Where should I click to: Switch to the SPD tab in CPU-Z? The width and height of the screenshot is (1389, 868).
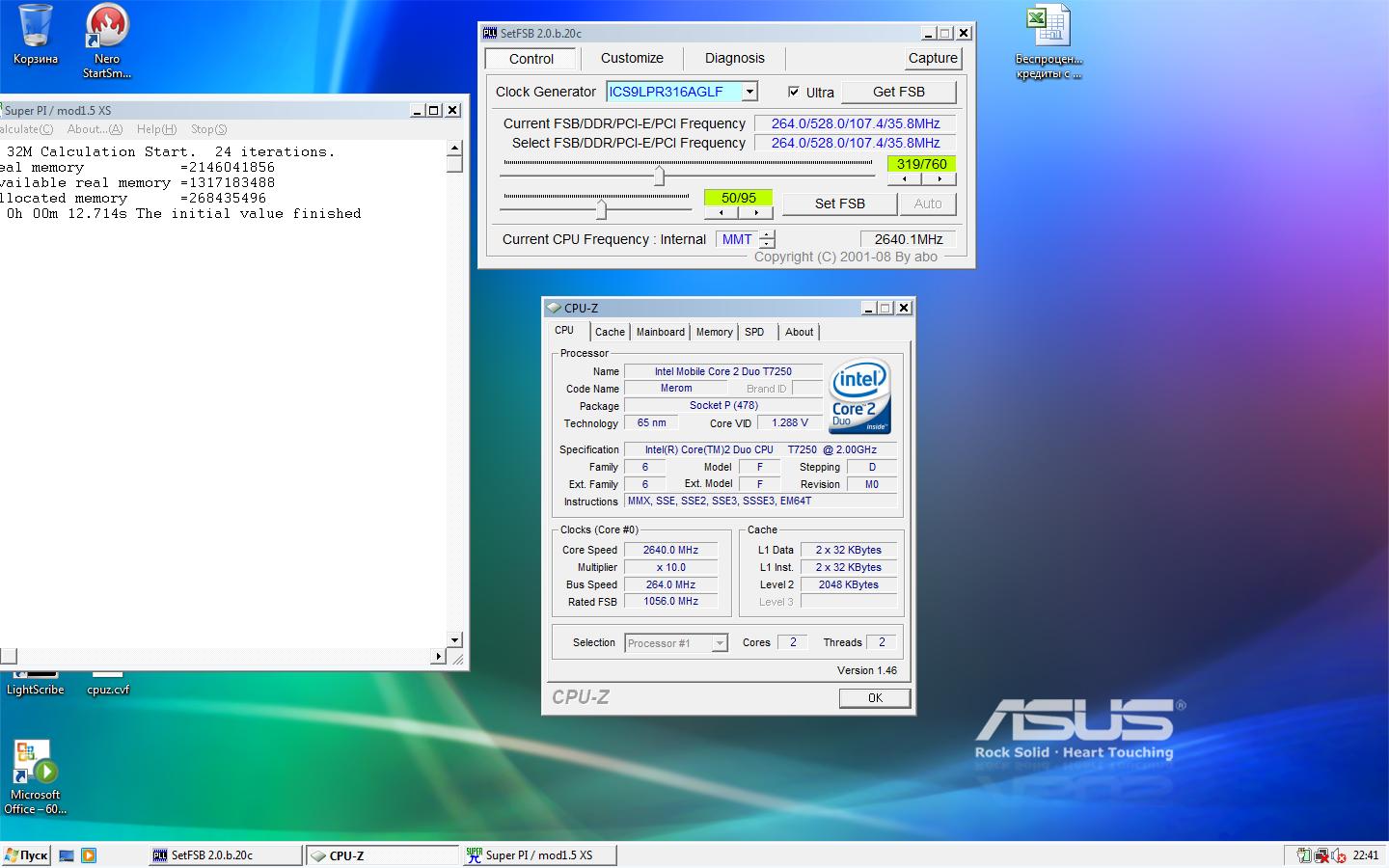tap(754, 332)
